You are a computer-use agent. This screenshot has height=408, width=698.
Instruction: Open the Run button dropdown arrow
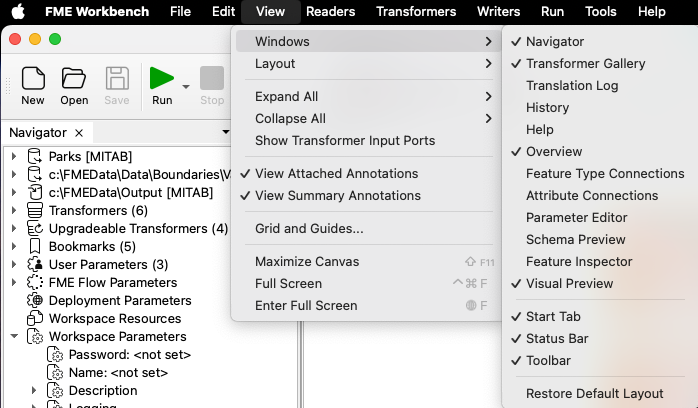pyautogui.click(x=186, y=86)
